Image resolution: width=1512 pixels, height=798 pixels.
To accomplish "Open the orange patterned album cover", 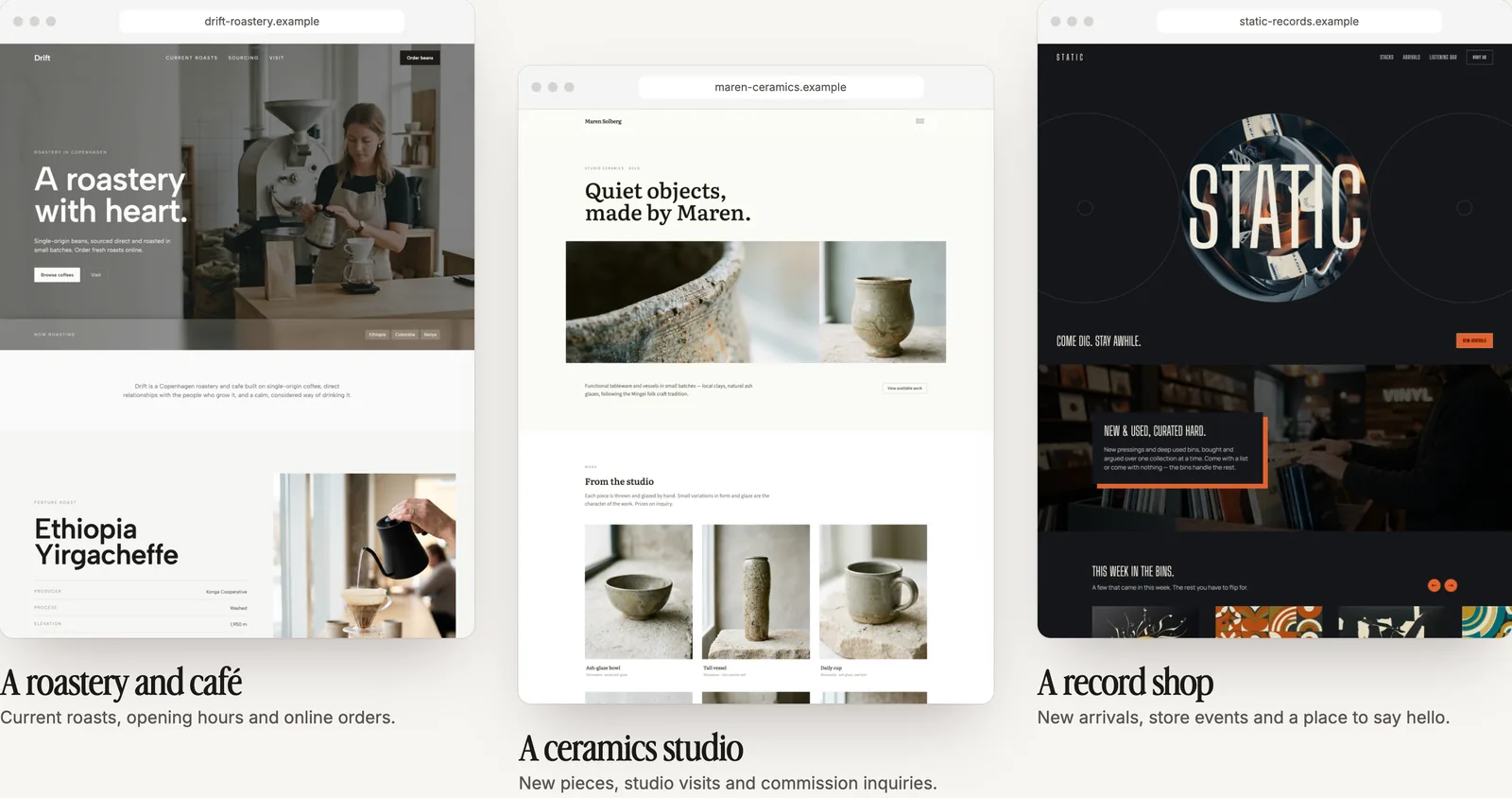I will point(1269,622).
